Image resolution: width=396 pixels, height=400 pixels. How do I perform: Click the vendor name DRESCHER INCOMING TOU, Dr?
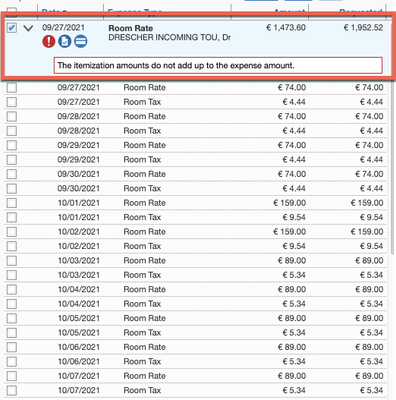[169, 37]
